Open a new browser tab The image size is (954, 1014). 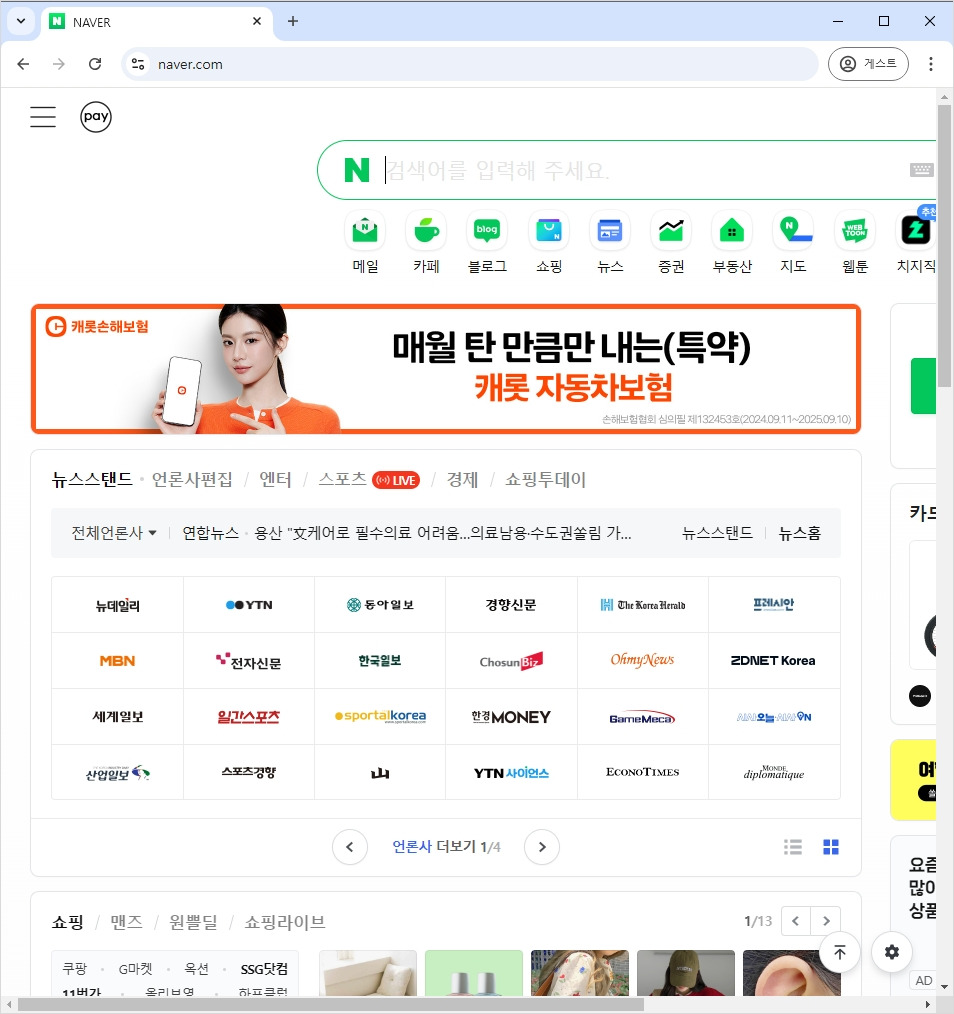click(x=293, y=21)
